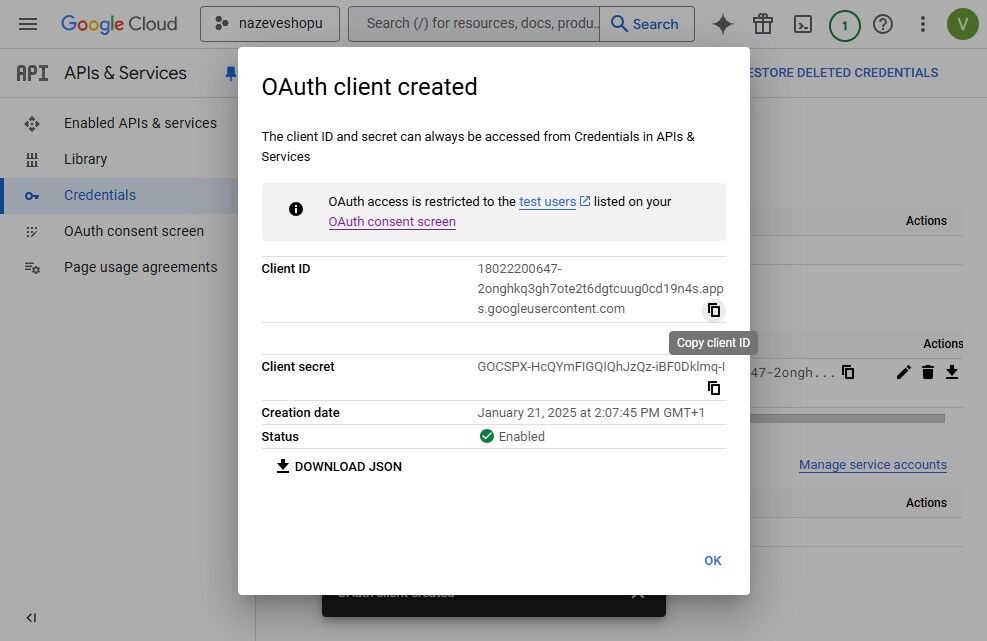Click Restore Deleted Credentials link
This screenshot has height=641, width=987.
(x=843, y=72)
